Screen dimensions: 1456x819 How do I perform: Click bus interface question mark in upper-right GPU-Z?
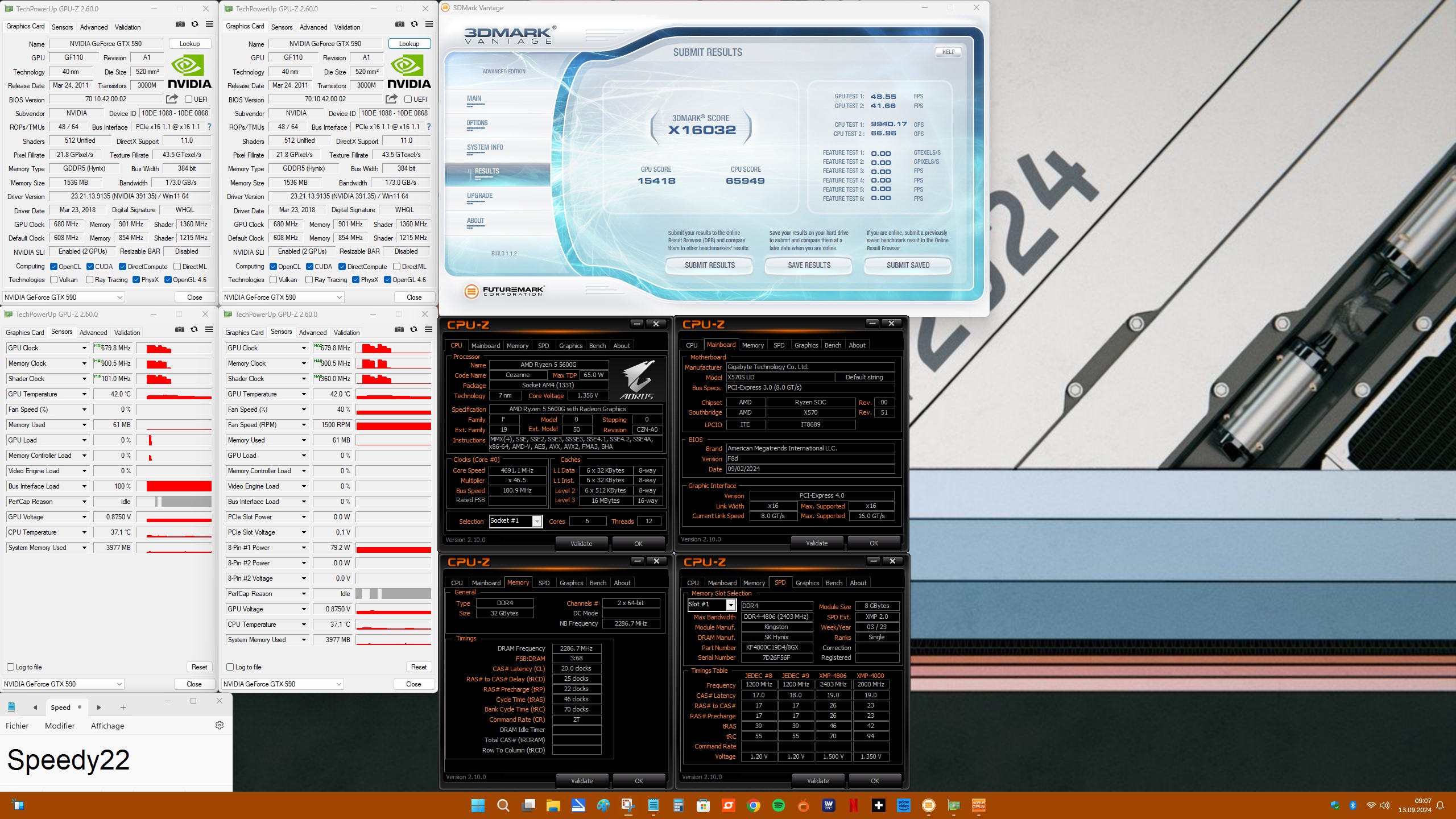(429, 127)
